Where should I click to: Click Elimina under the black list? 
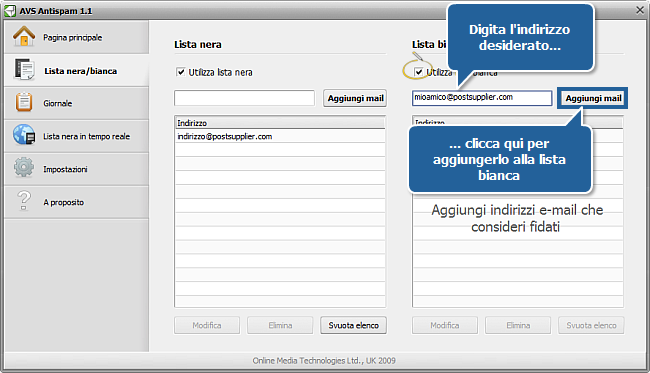click(280, 325)
